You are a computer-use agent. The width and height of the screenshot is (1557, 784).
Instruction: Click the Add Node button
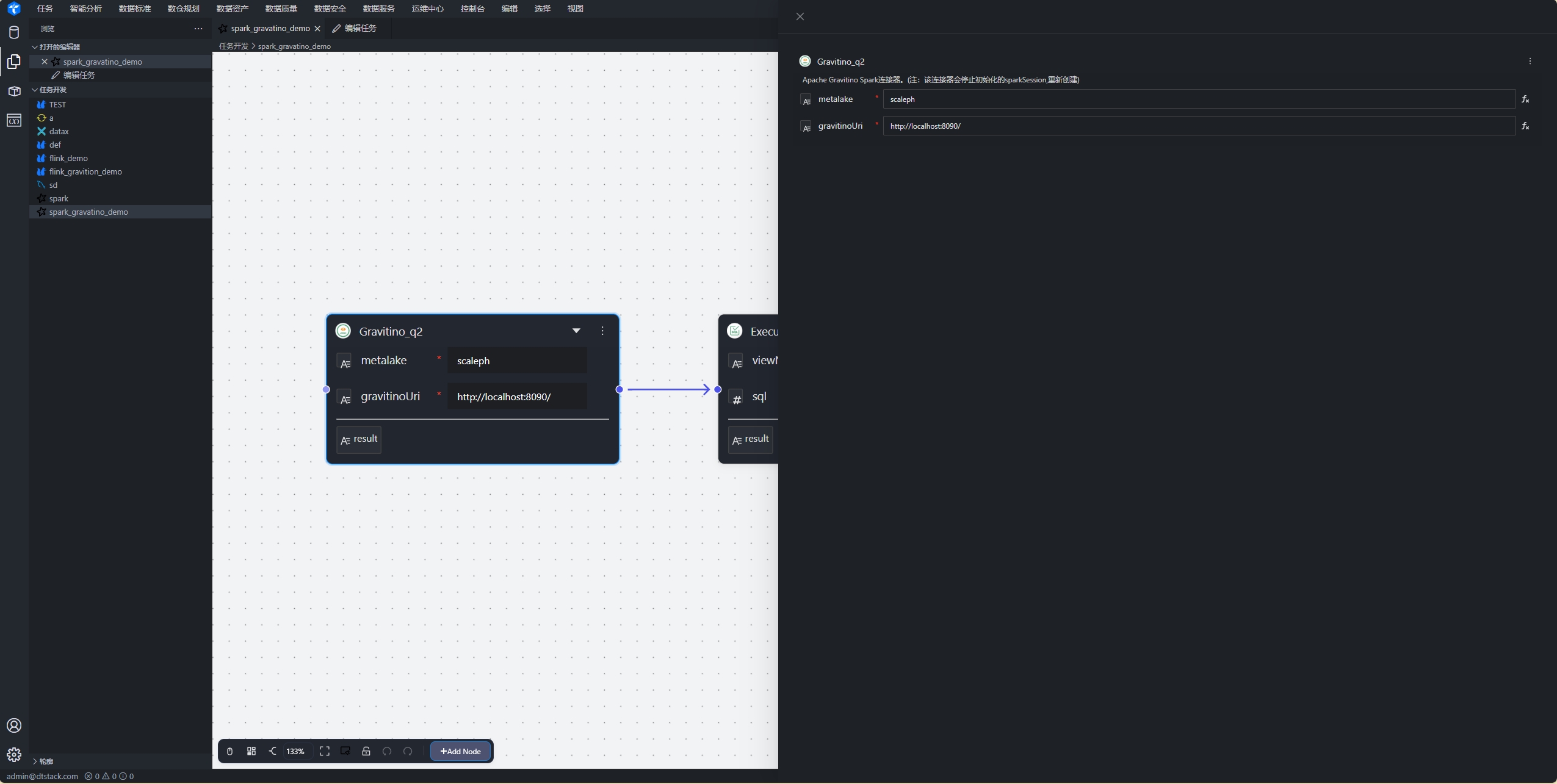tap(460, 751)
